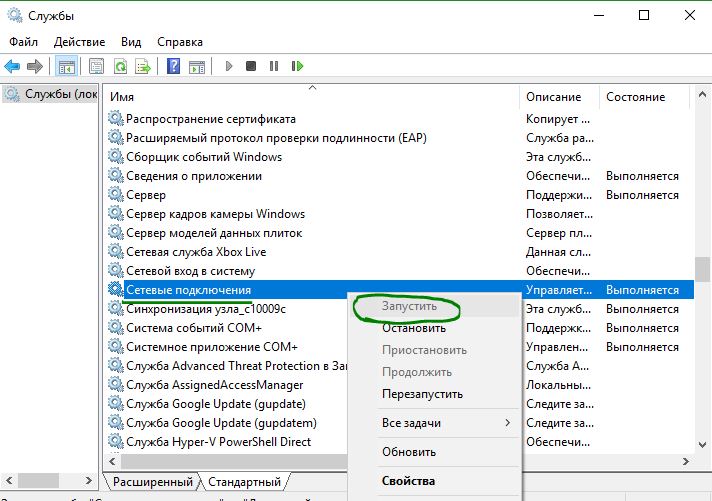The width and height of the screenshot is (712, 501).
Task: Click the Pause service toolbar icon
Action: click(x=274, y=66)
